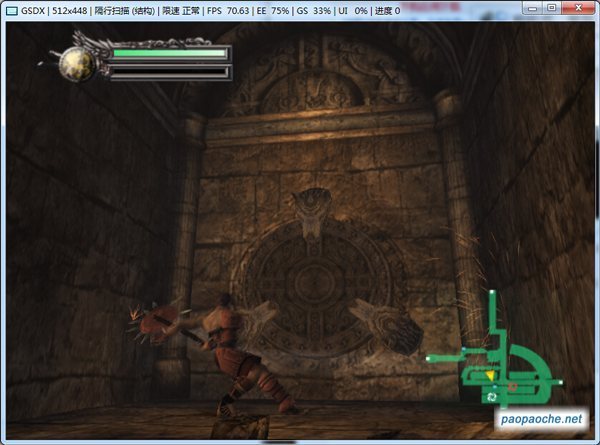Screen dimensions: 600x445
Task: Click the GSDX window icon in title bar
Action: click(x=11, y=11)
